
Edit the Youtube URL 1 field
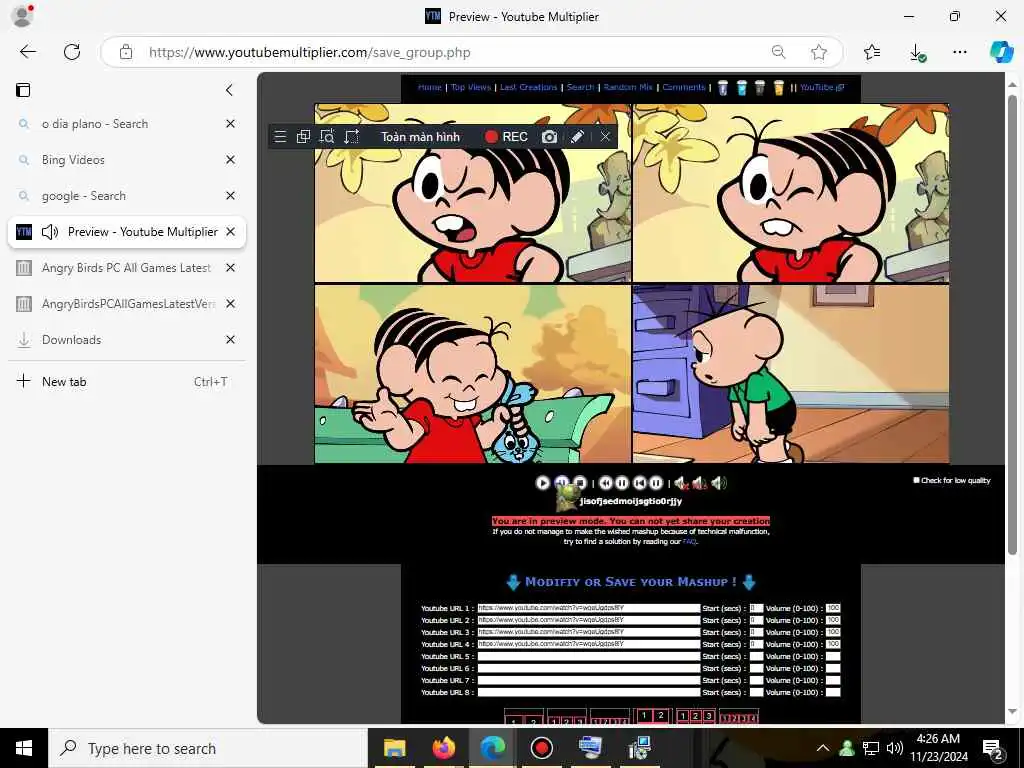pos(588,608)
